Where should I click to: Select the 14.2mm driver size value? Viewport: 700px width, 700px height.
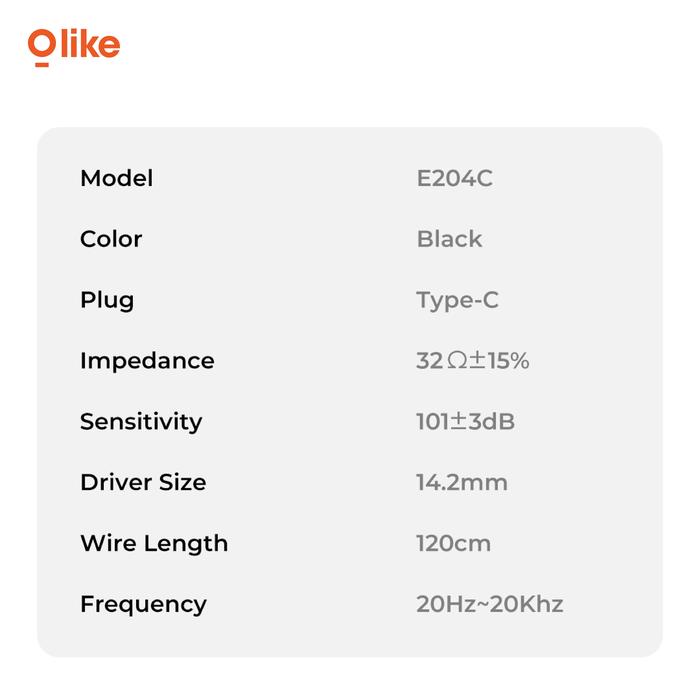pyautogui.click(x=461, y=483)
